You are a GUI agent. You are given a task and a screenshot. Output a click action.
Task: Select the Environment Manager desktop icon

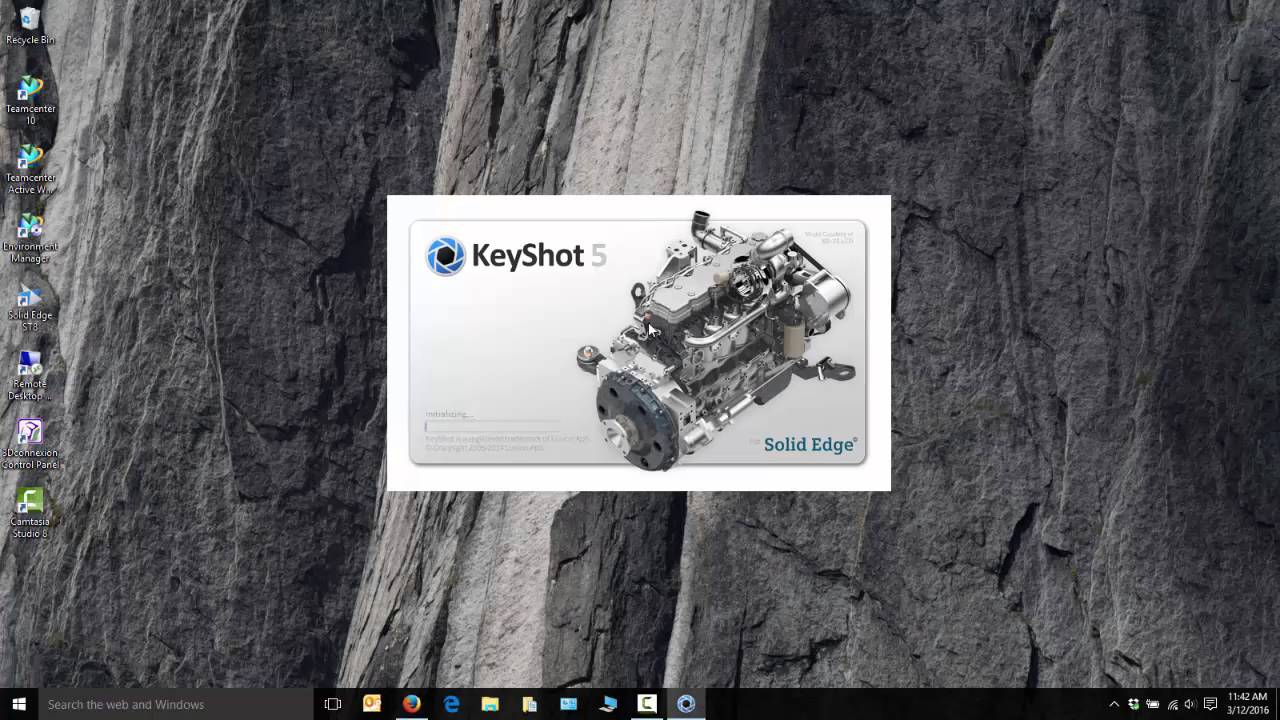click(x=30, y=238)
